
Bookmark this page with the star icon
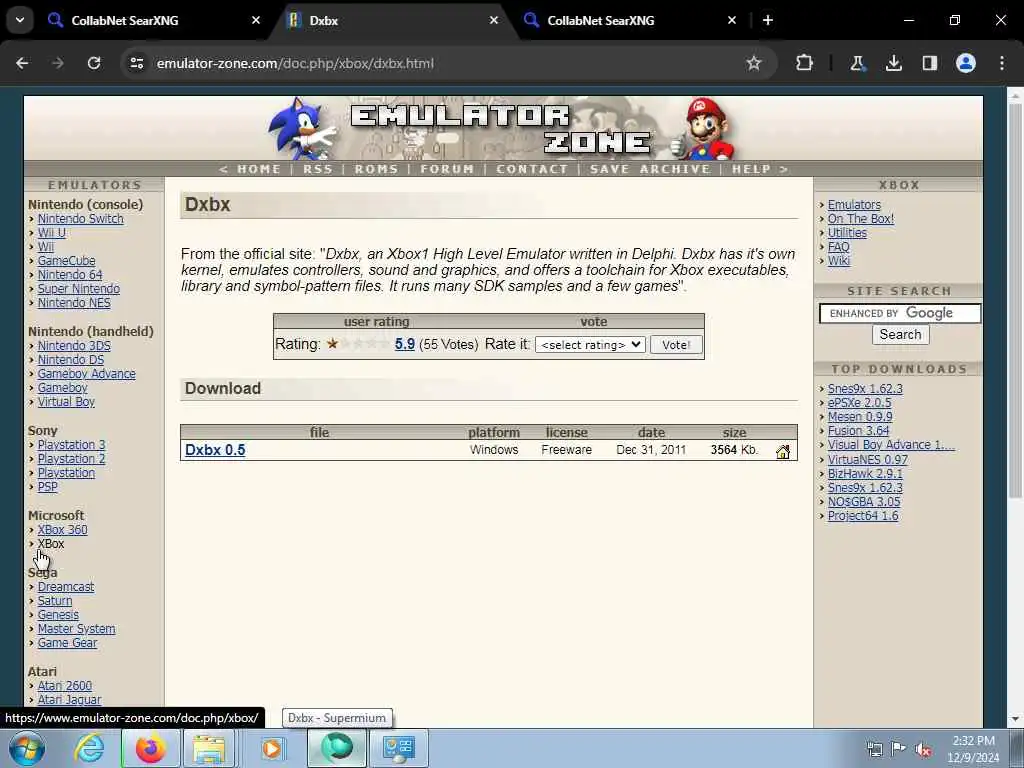(754, 63)
